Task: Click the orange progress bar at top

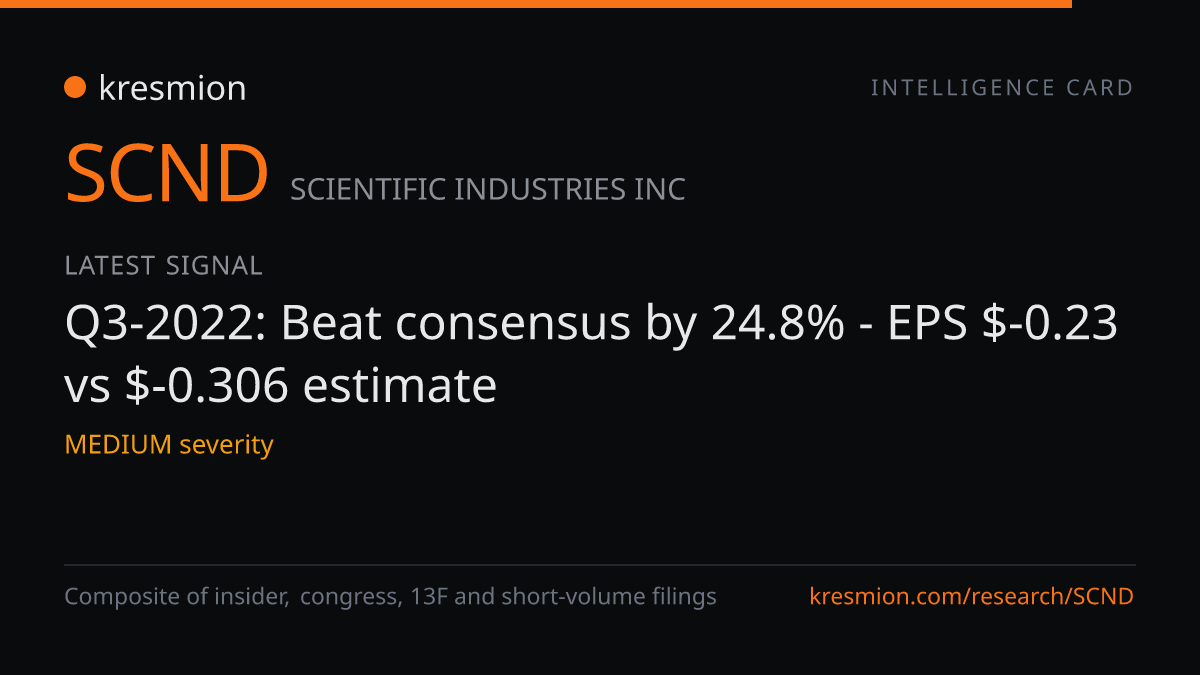Action: point(536,4)
